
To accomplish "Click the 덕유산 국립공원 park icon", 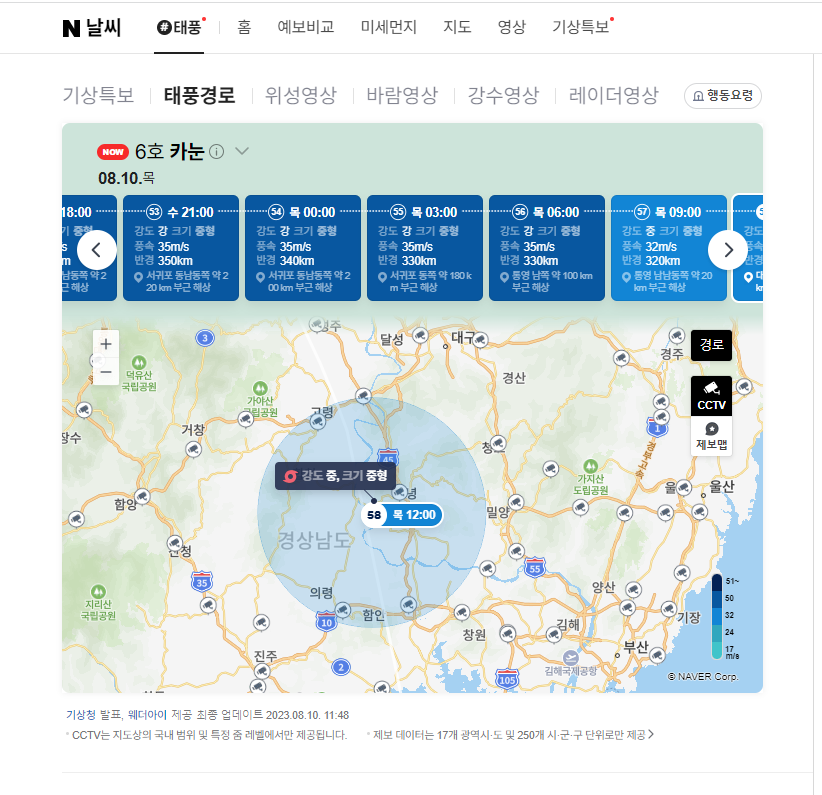I will 139,362.
